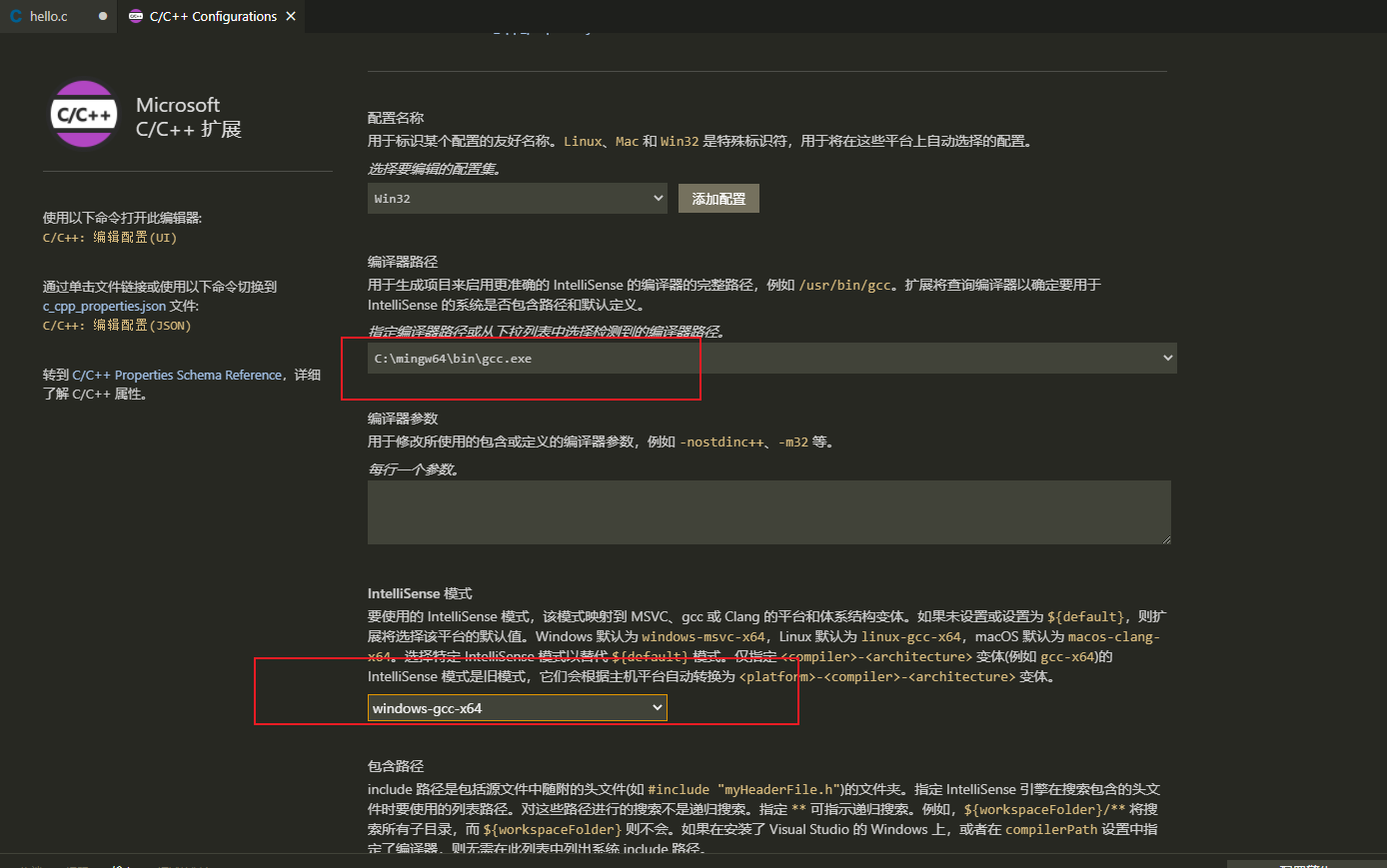This screenshot has width=1387, height=868.
Task: Click the 每行一个参数 hint text
Action: click(x=413, y=469)
